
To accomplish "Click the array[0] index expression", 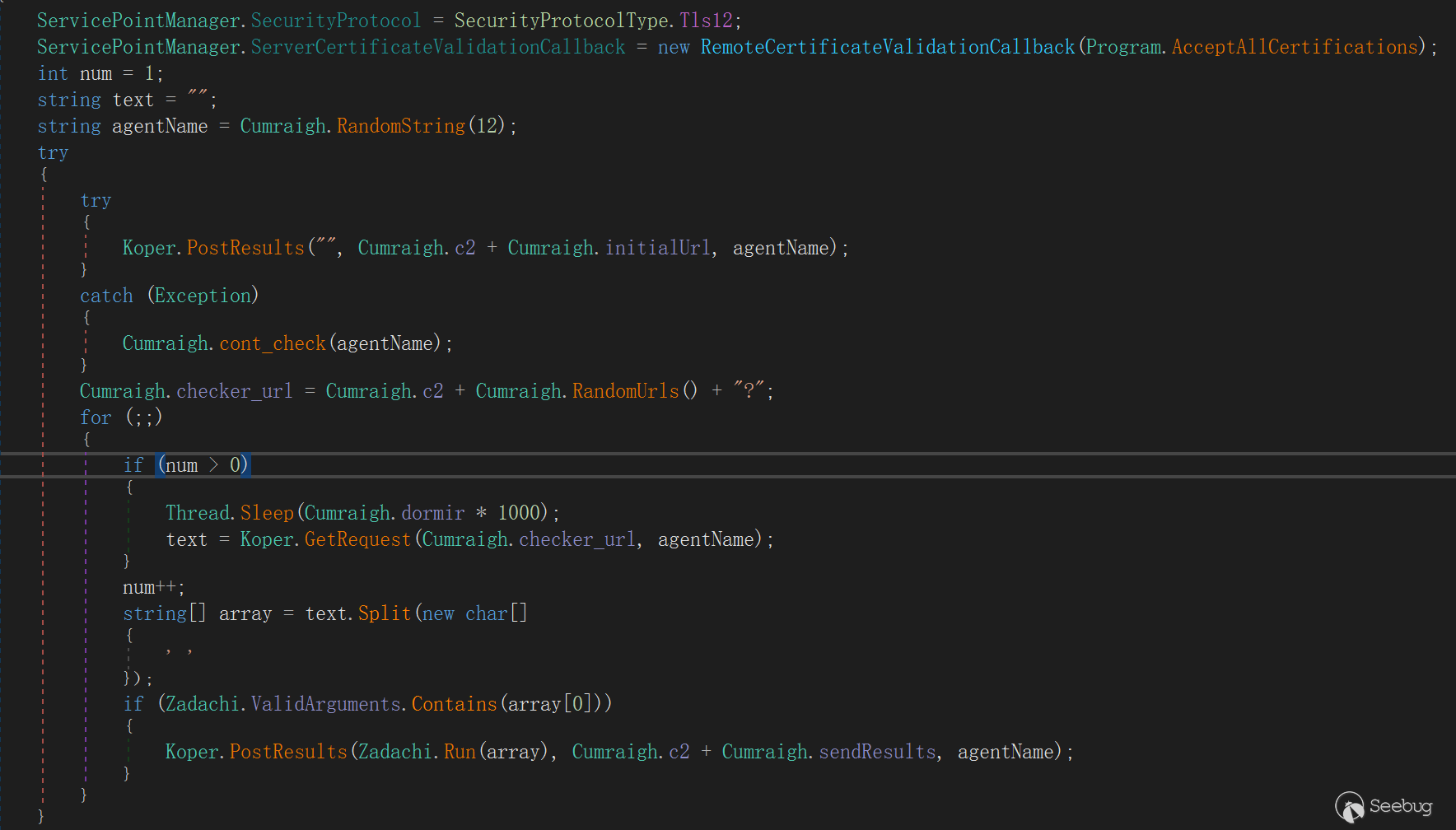I will (x=551, y=704).
